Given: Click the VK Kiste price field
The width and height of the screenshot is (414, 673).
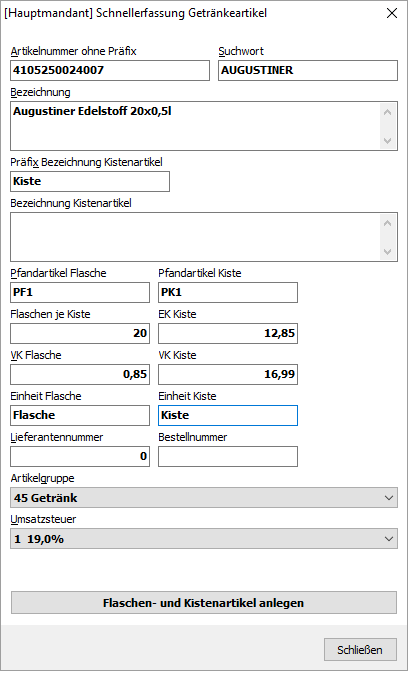Looking at the screenshot, I should [x=228, y=374].
